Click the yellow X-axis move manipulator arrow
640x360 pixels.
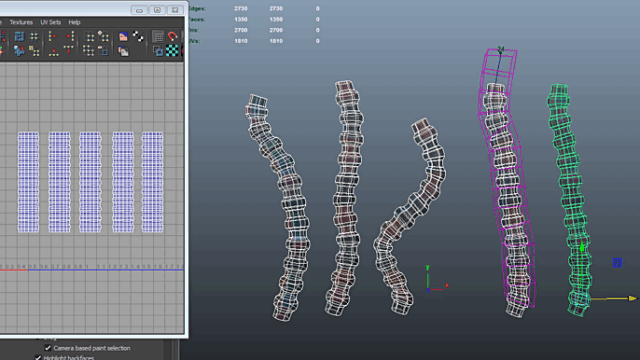click(x=632, y=298)
